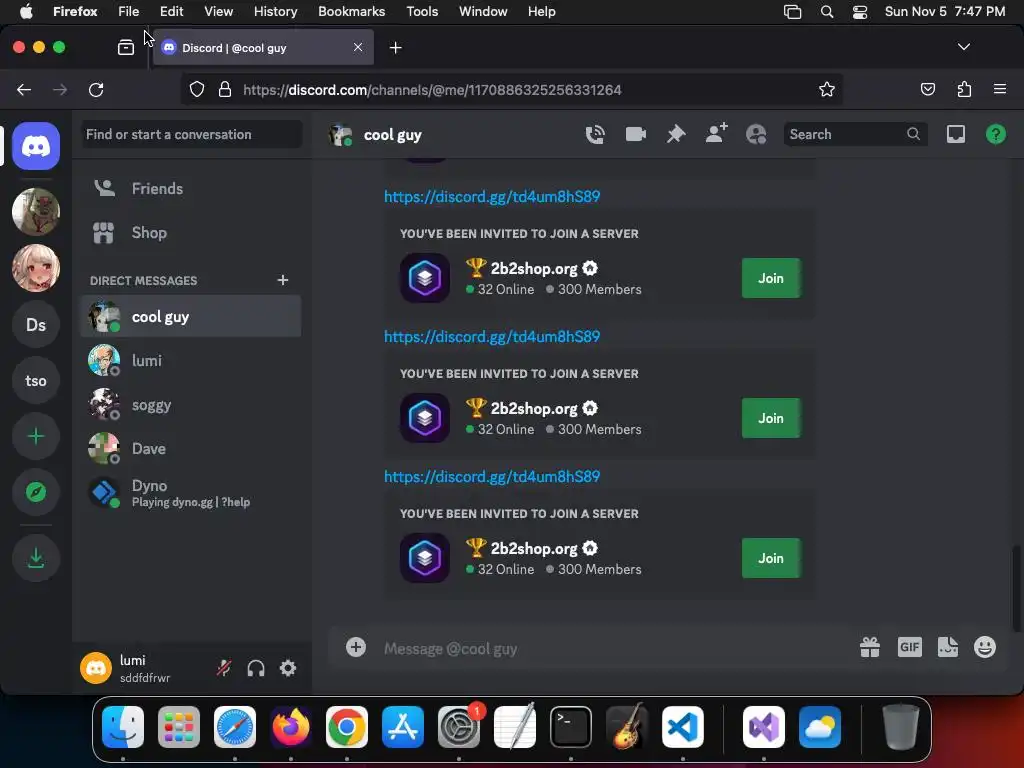The height and width of the screenshot is (768, 1024).
Task: Bookmark this page star icon
Action: coord(827,89)
